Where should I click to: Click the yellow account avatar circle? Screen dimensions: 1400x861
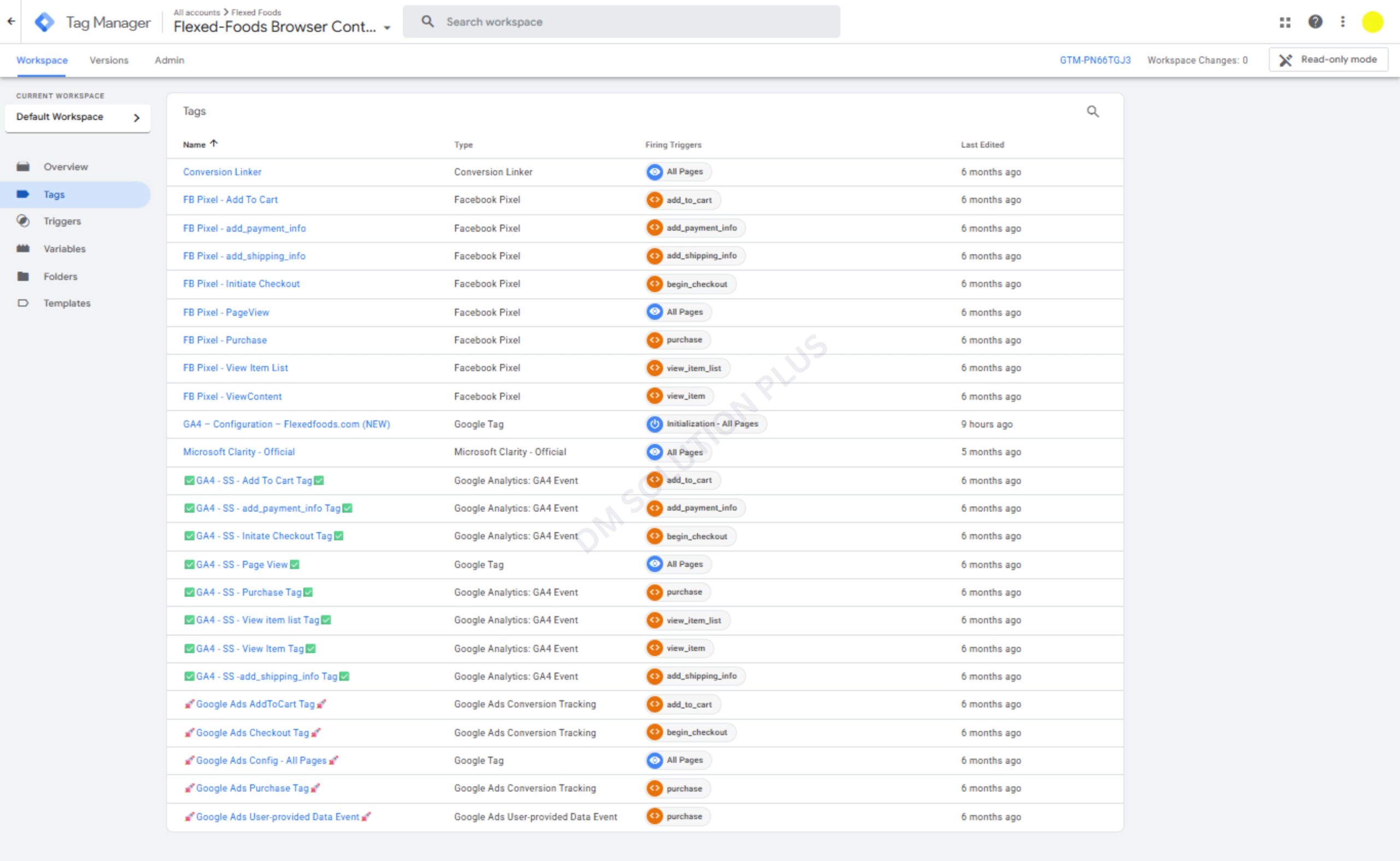1372,22
